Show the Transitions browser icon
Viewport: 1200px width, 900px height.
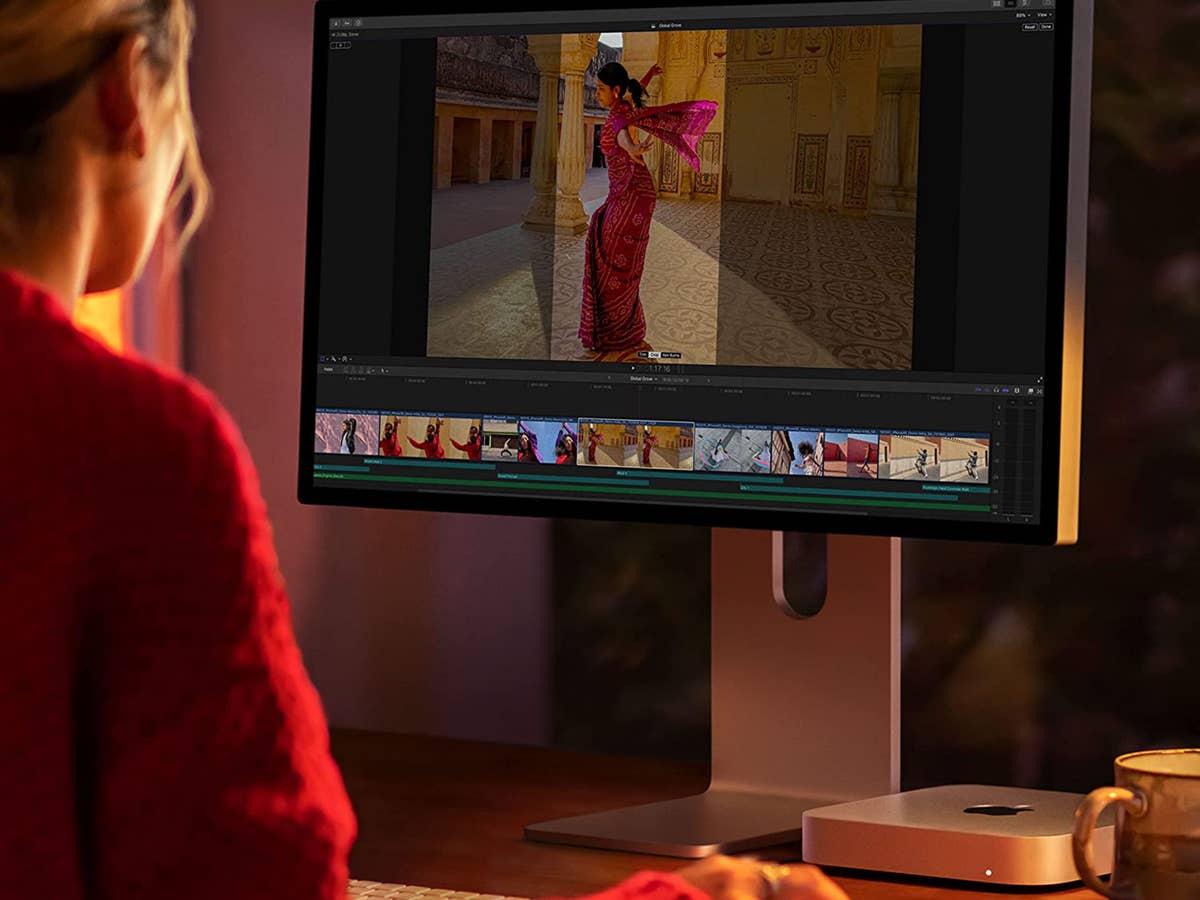coord(1040,390)
